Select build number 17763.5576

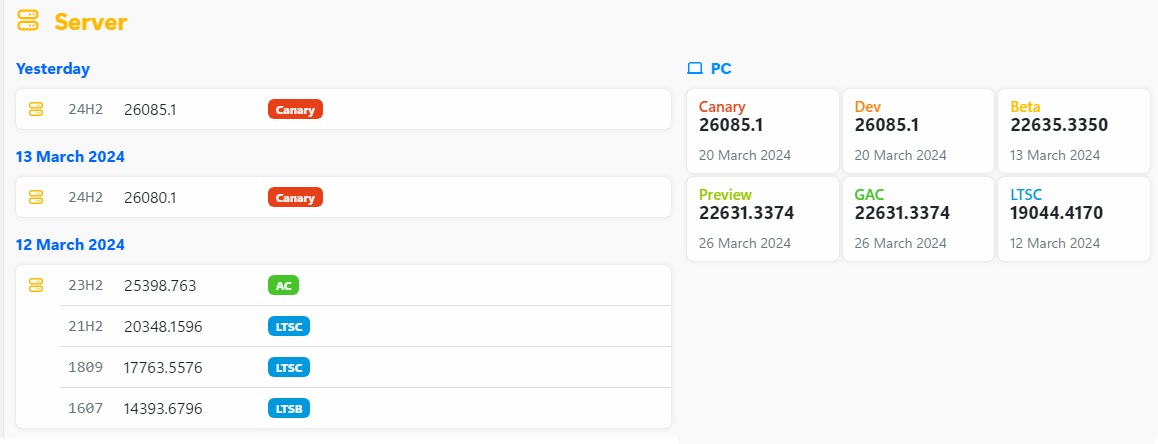coord(163,367)
